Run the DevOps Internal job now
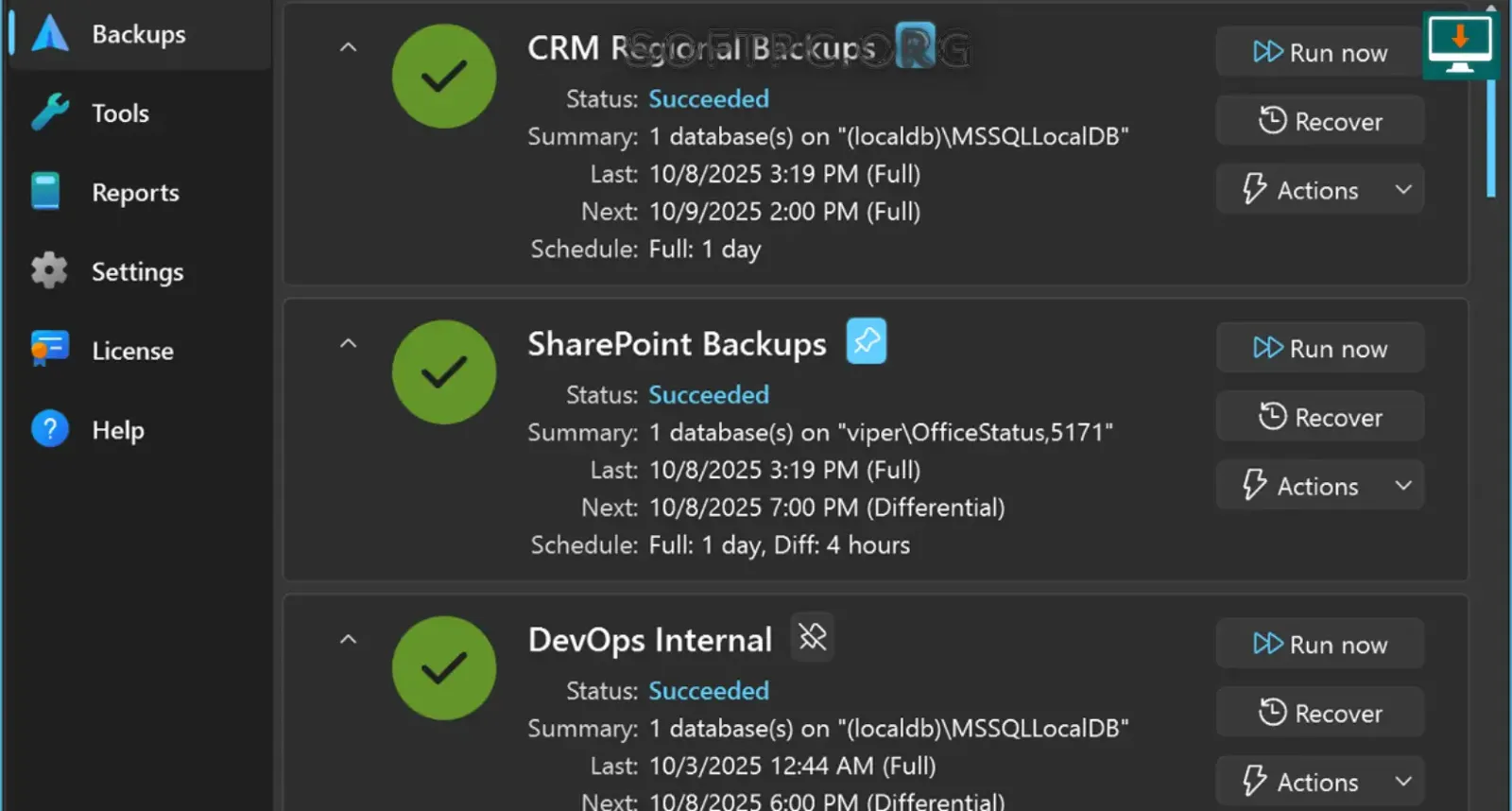The image size is (1512, 811). coord(1319,644)
